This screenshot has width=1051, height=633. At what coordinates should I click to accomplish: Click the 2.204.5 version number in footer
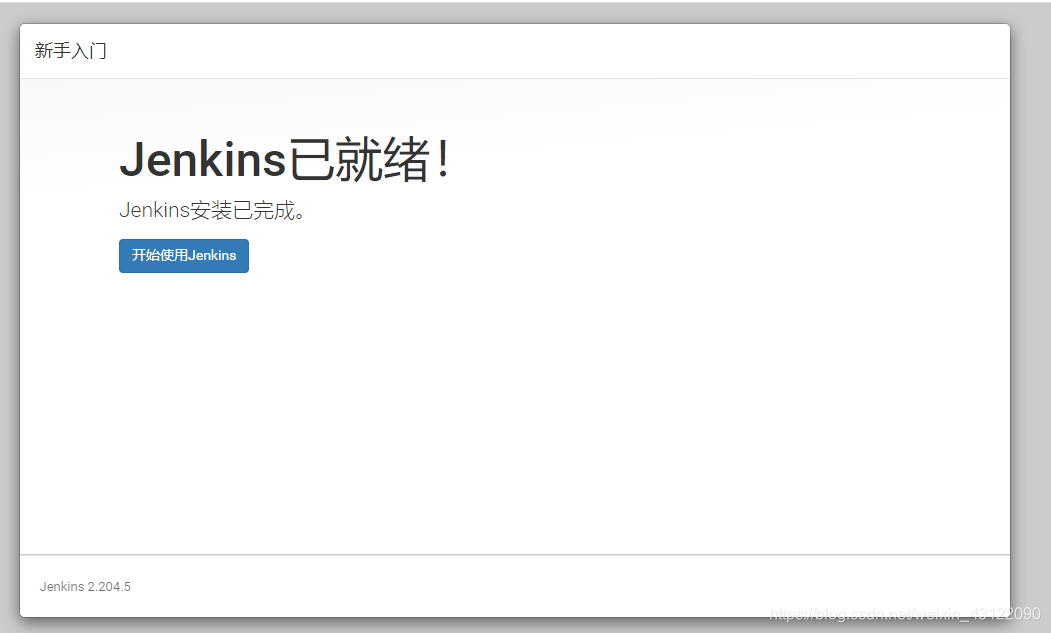click(x=109, y=587)
